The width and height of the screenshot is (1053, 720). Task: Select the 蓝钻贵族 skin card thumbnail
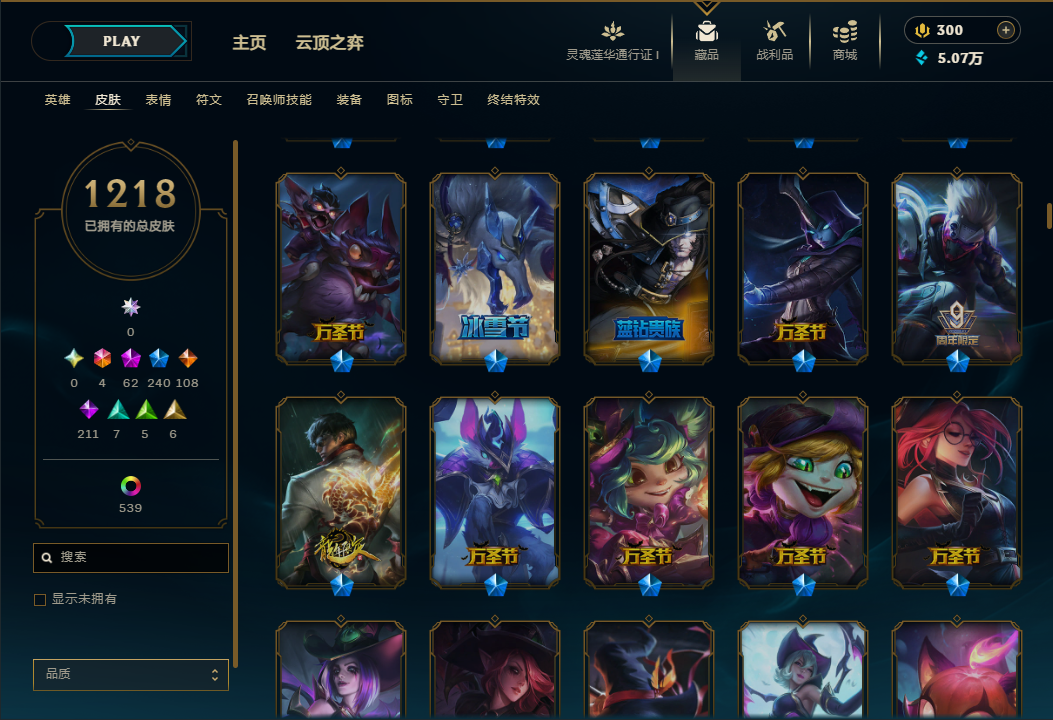649,269
